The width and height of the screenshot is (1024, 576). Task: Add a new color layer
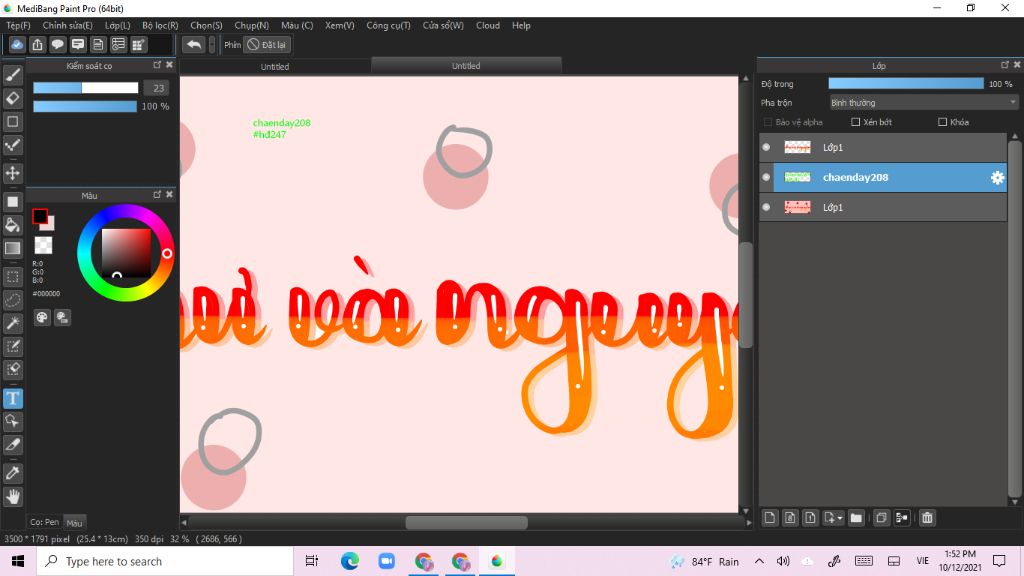click(770, 518)
